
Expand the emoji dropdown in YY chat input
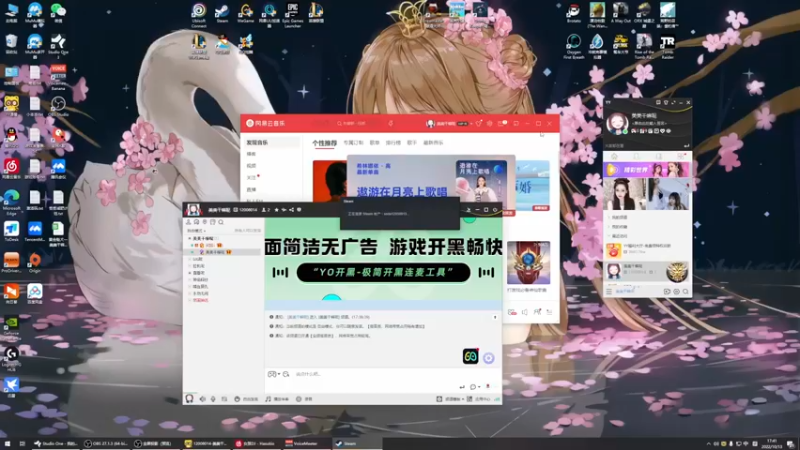[x=279, y=374]
